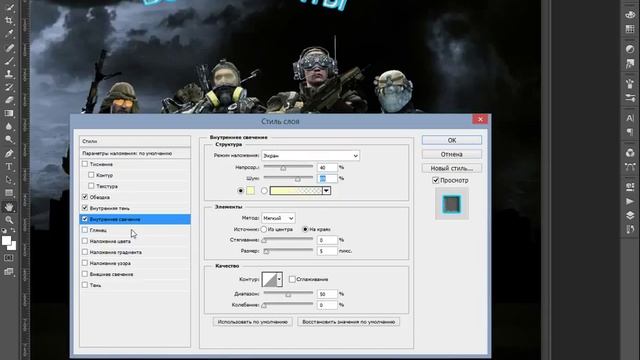Screen dimensions: 640x360
Task: Select the Path Selection tool
Action: click(x=9, y=180)
